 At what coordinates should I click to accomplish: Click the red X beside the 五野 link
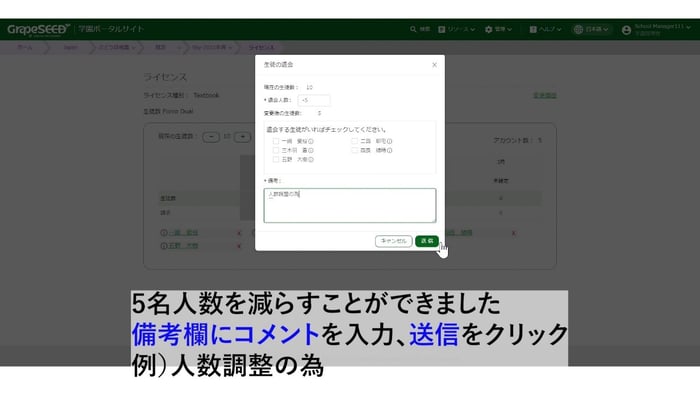[239, 246]
